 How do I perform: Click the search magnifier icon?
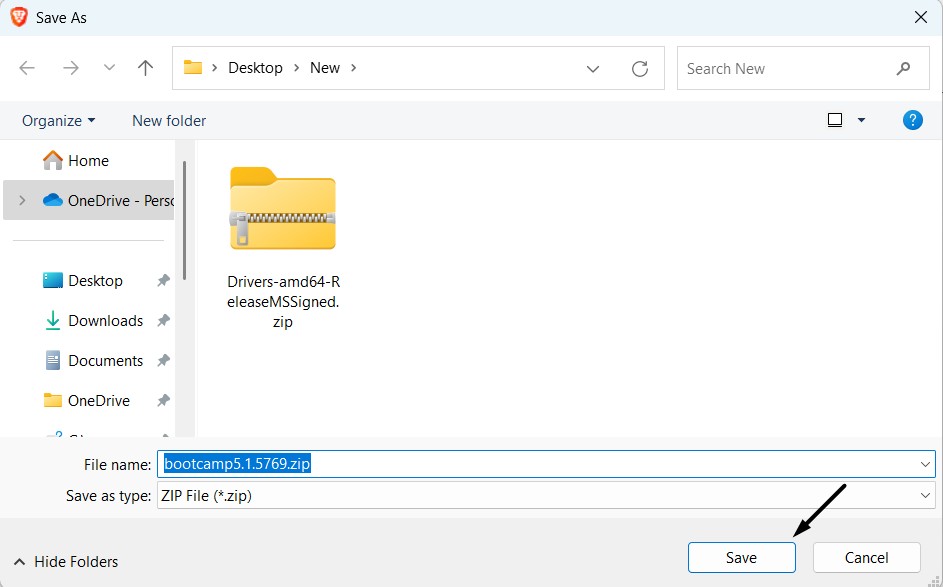click(x=903, y=69)
